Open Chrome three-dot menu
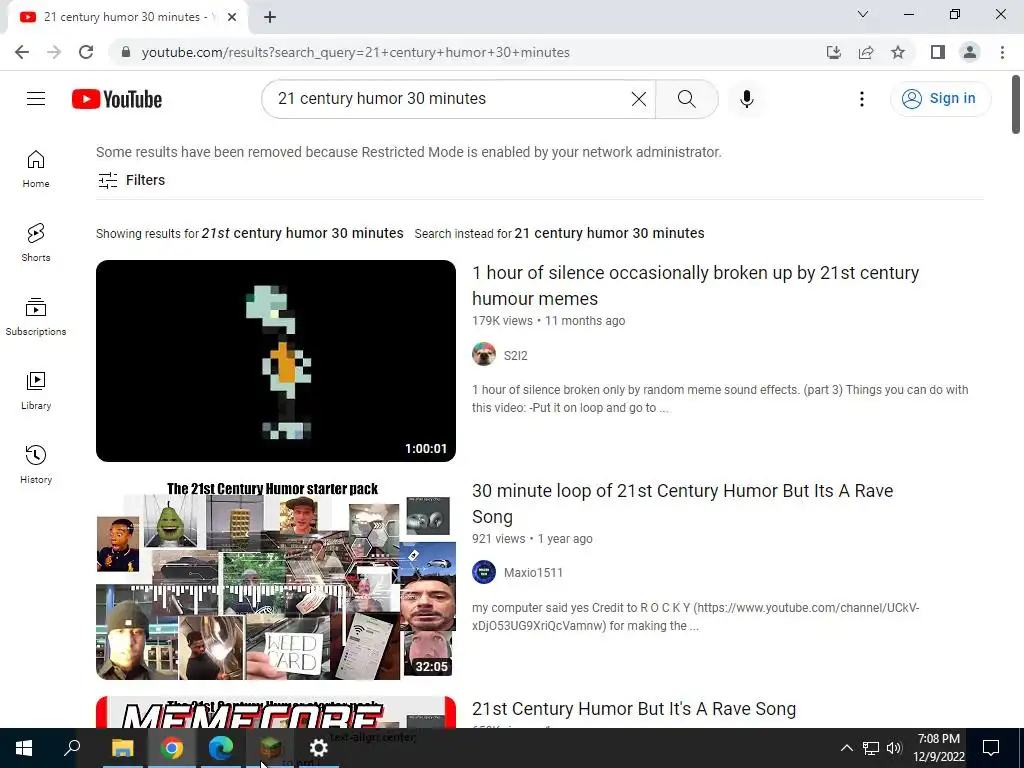The height and width of the screenshot is (768, 1024). [1002, 52]
